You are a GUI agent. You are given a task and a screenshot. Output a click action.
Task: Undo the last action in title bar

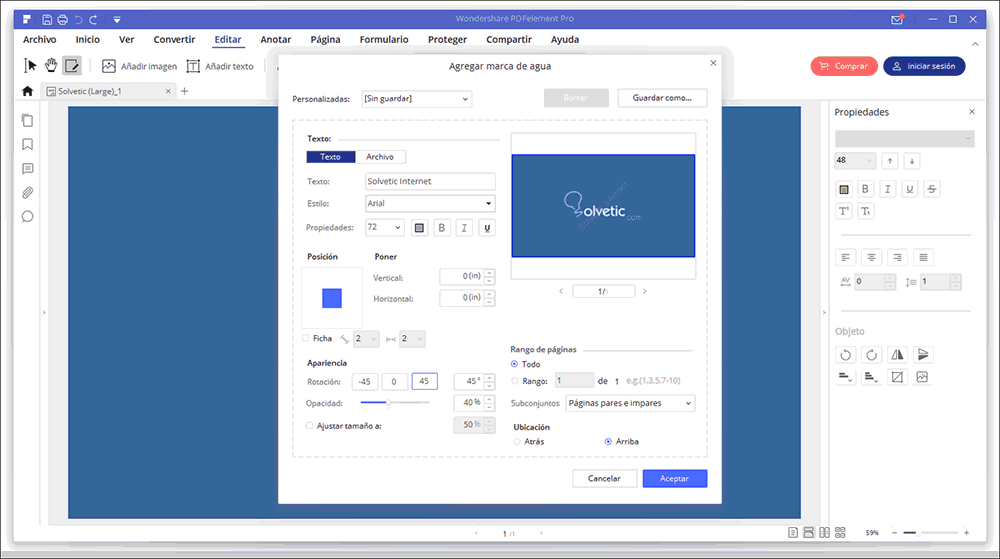78,19
